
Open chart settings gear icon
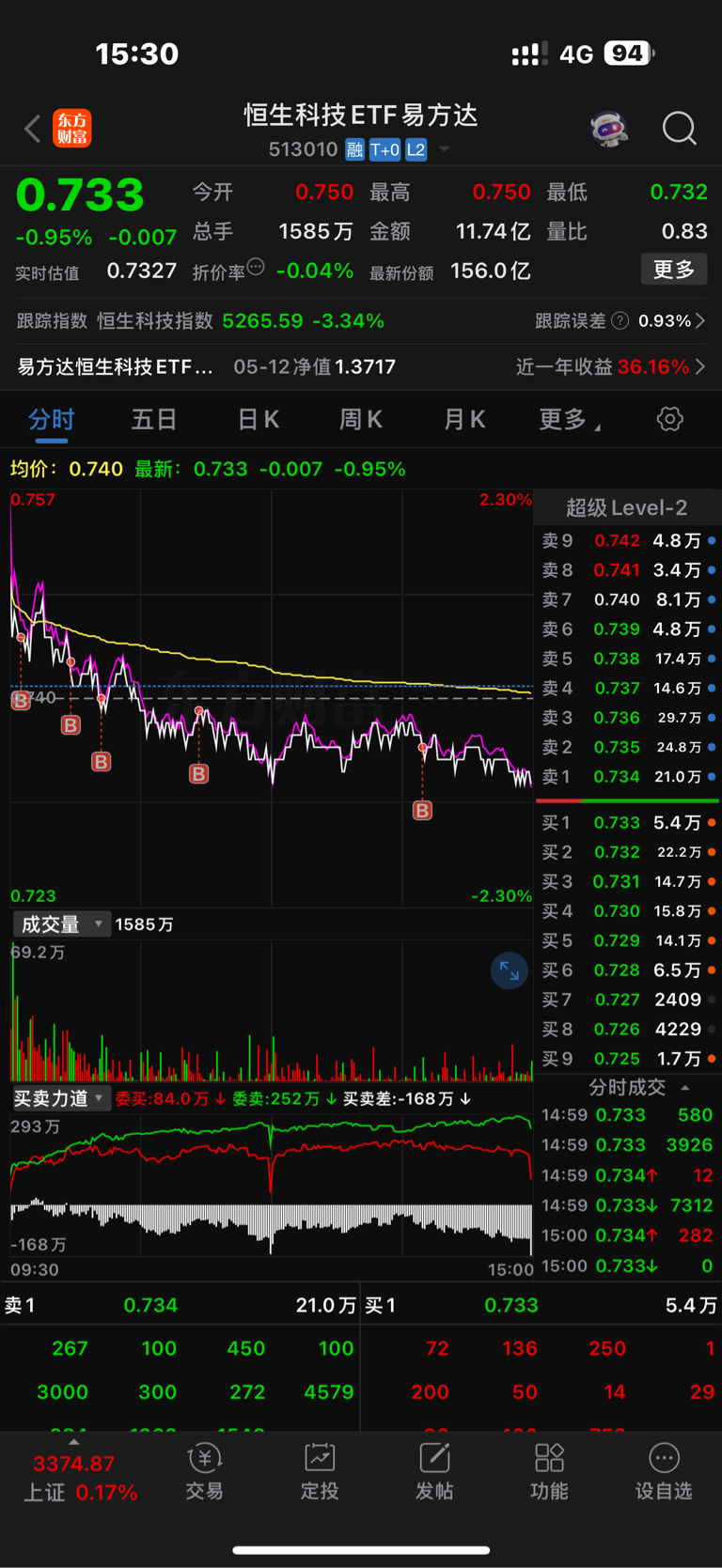669,419
